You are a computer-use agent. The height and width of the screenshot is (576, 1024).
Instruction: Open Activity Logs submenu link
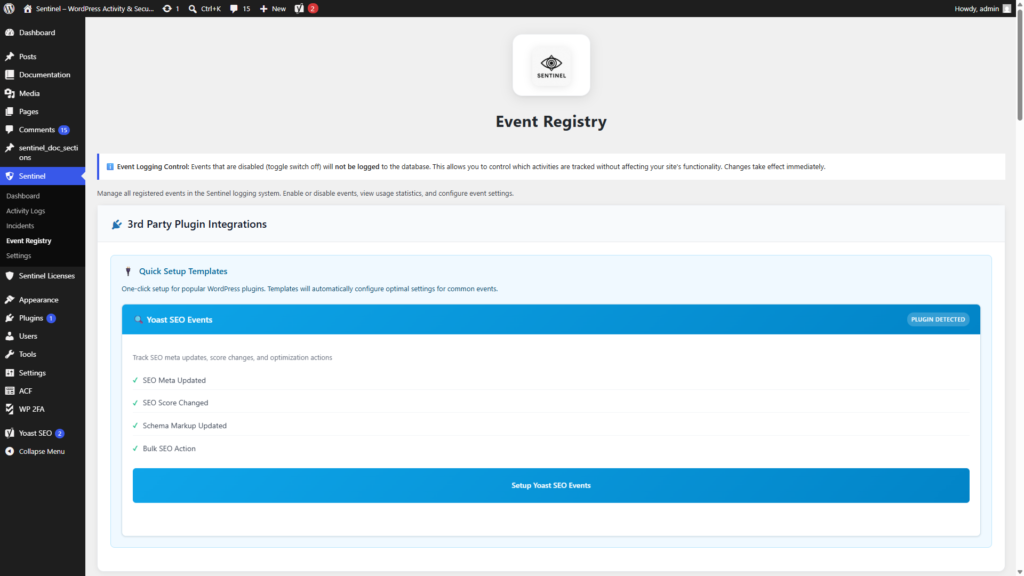coord(25,211)
